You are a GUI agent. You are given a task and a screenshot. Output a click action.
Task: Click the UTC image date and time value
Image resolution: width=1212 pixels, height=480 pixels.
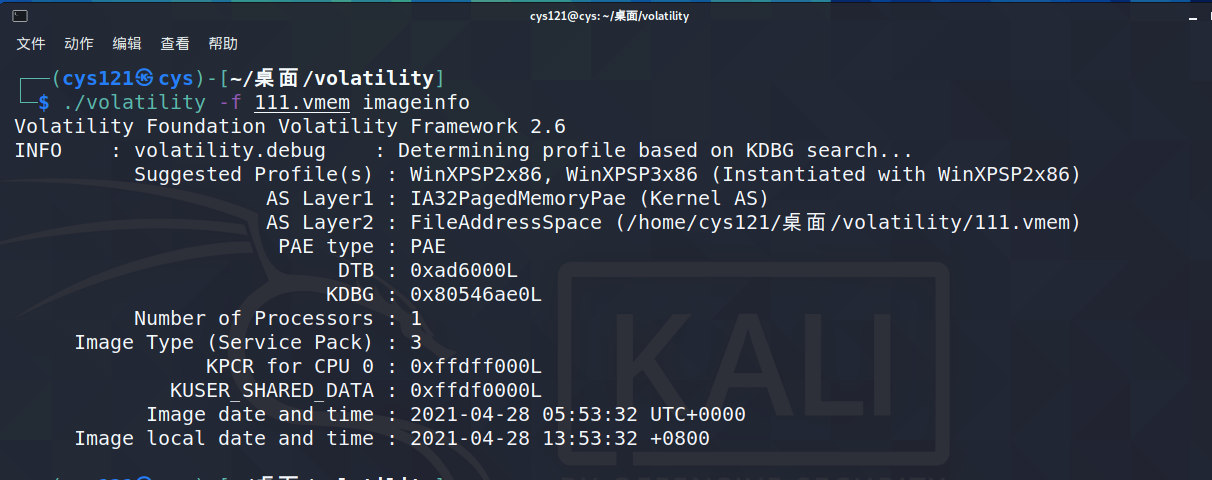point(578,414)
